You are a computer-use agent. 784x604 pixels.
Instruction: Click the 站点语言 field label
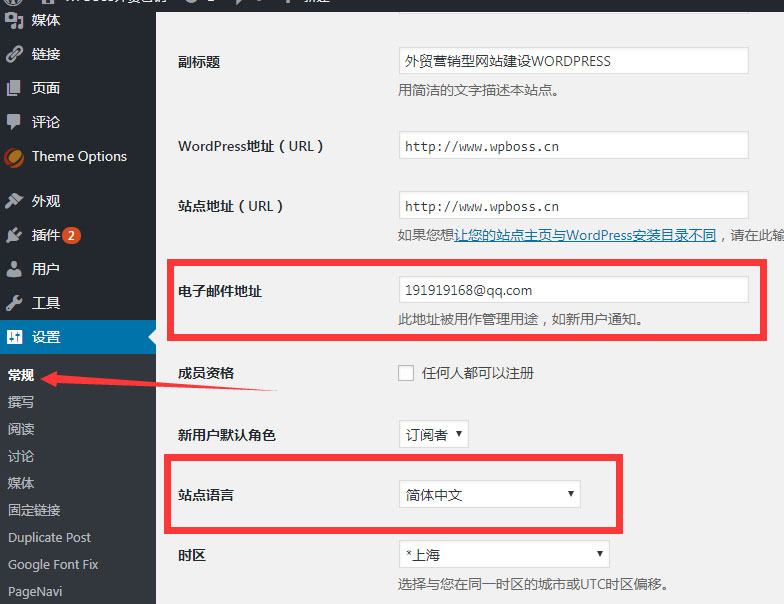coord(206,495)
